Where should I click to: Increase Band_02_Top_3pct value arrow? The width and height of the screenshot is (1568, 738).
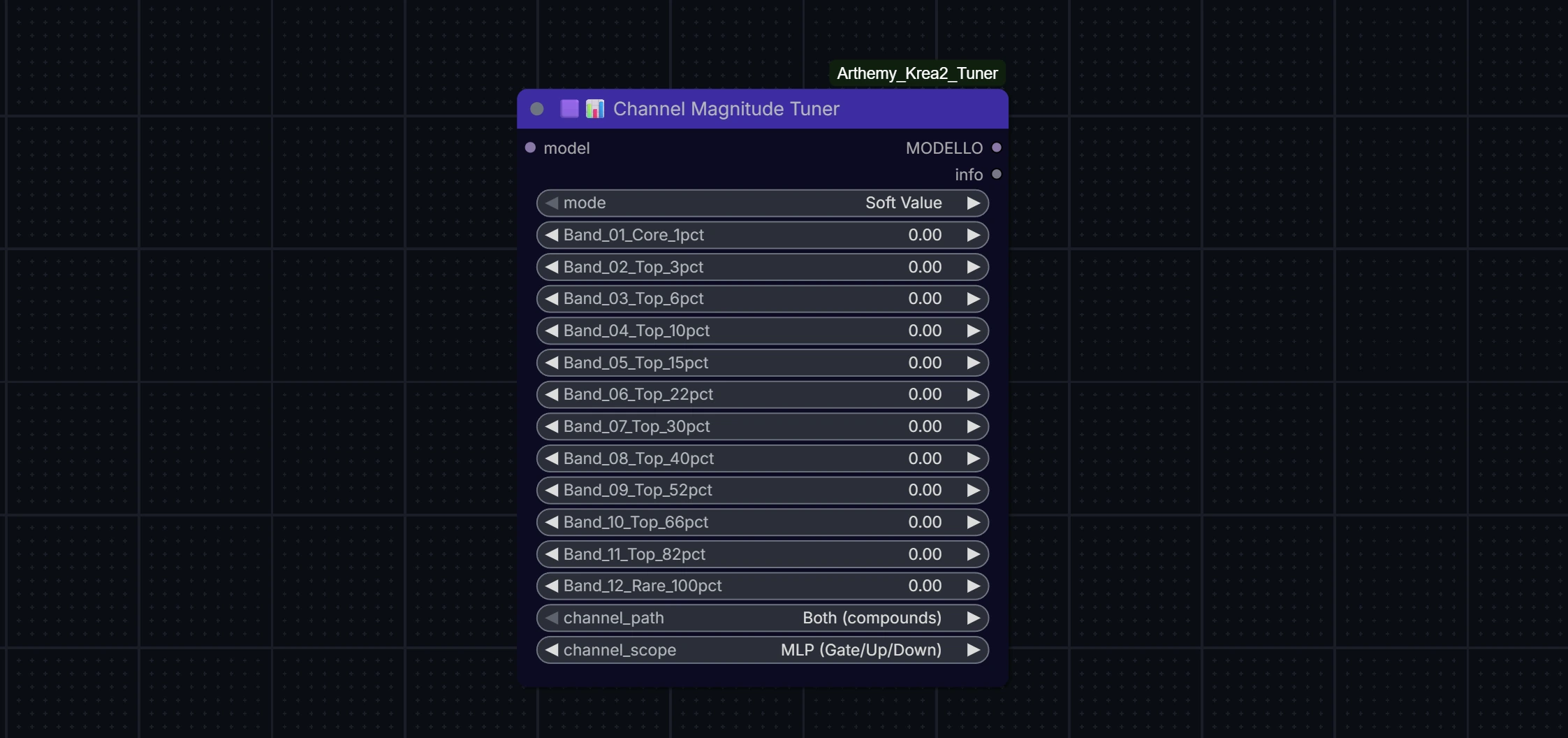point(973,267)
